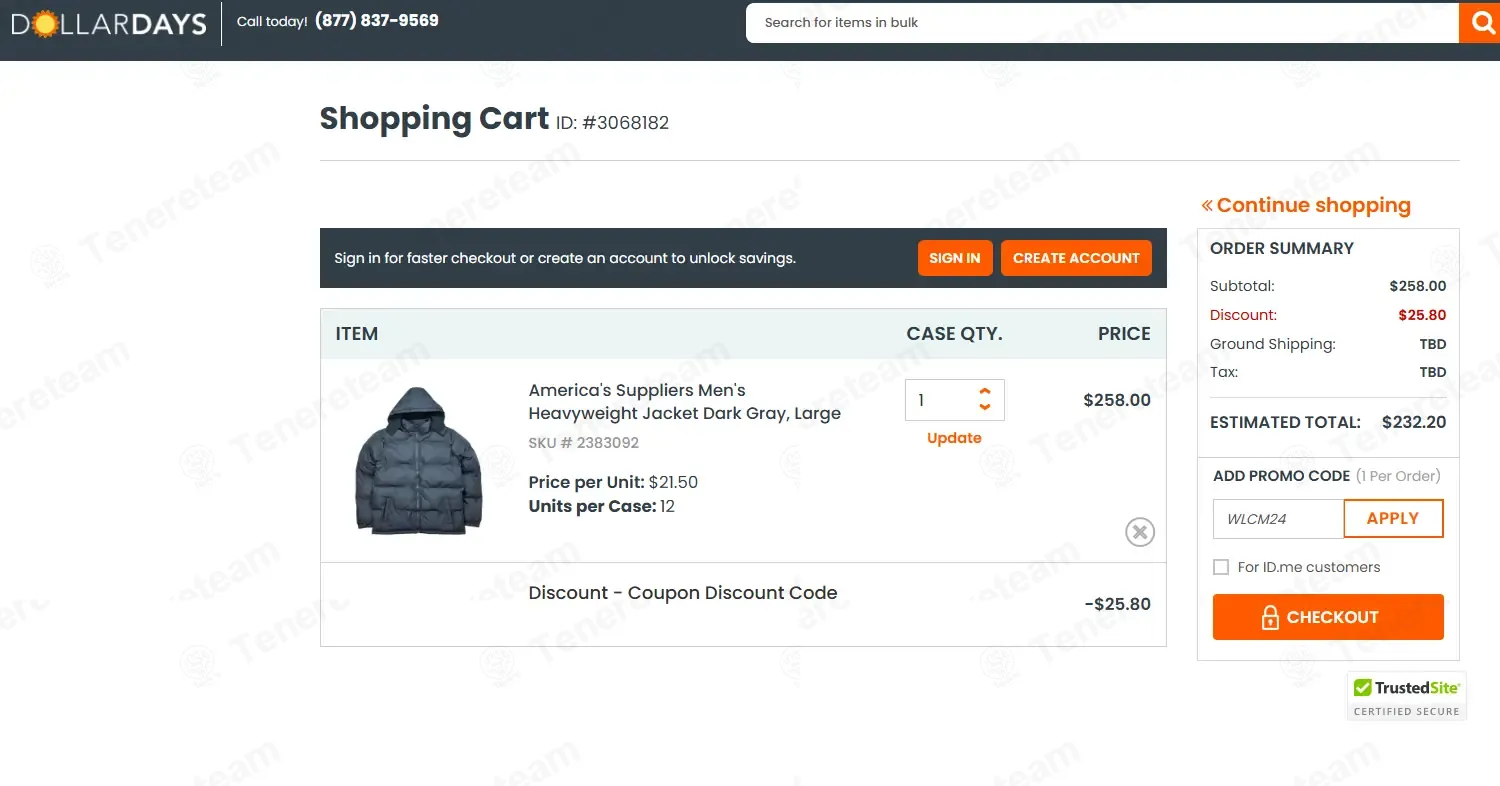1500x786 pixels.
Task: Click the ADD PROMO CODE label
Action: tap(1282, 476)
